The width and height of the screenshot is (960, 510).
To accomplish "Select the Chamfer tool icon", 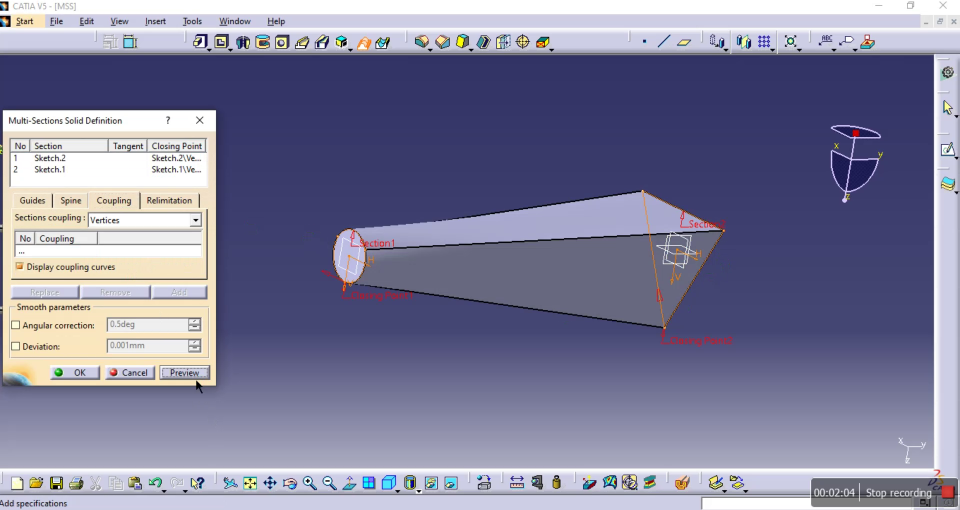I will [x=442, y=42].
